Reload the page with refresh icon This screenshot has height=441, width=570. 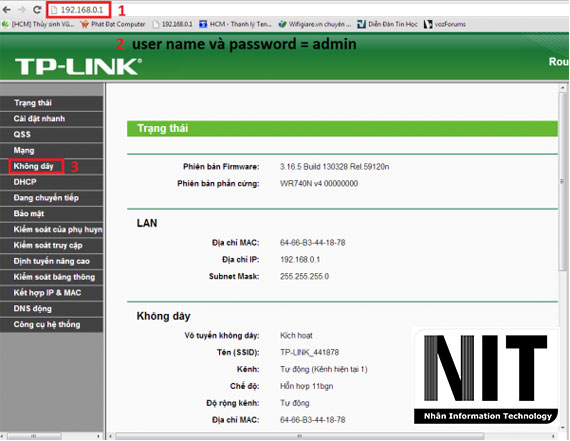pos(37,10)
